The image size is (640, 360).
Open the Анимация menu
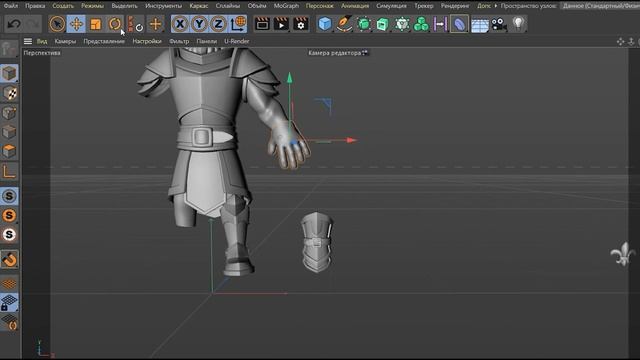click(x=355, y=6)
